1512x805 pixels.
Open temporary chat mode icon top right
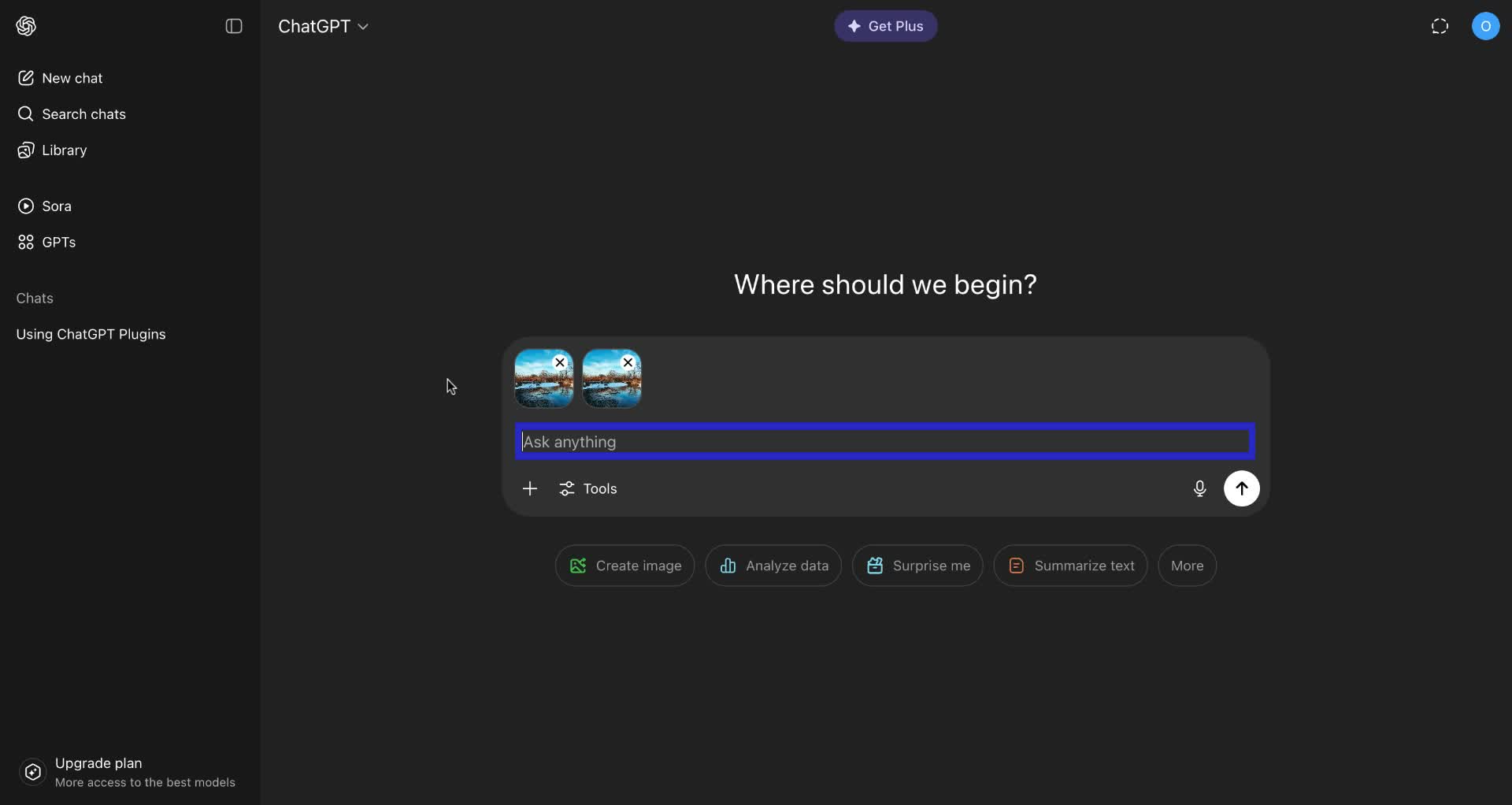(x=1440, y=26)
